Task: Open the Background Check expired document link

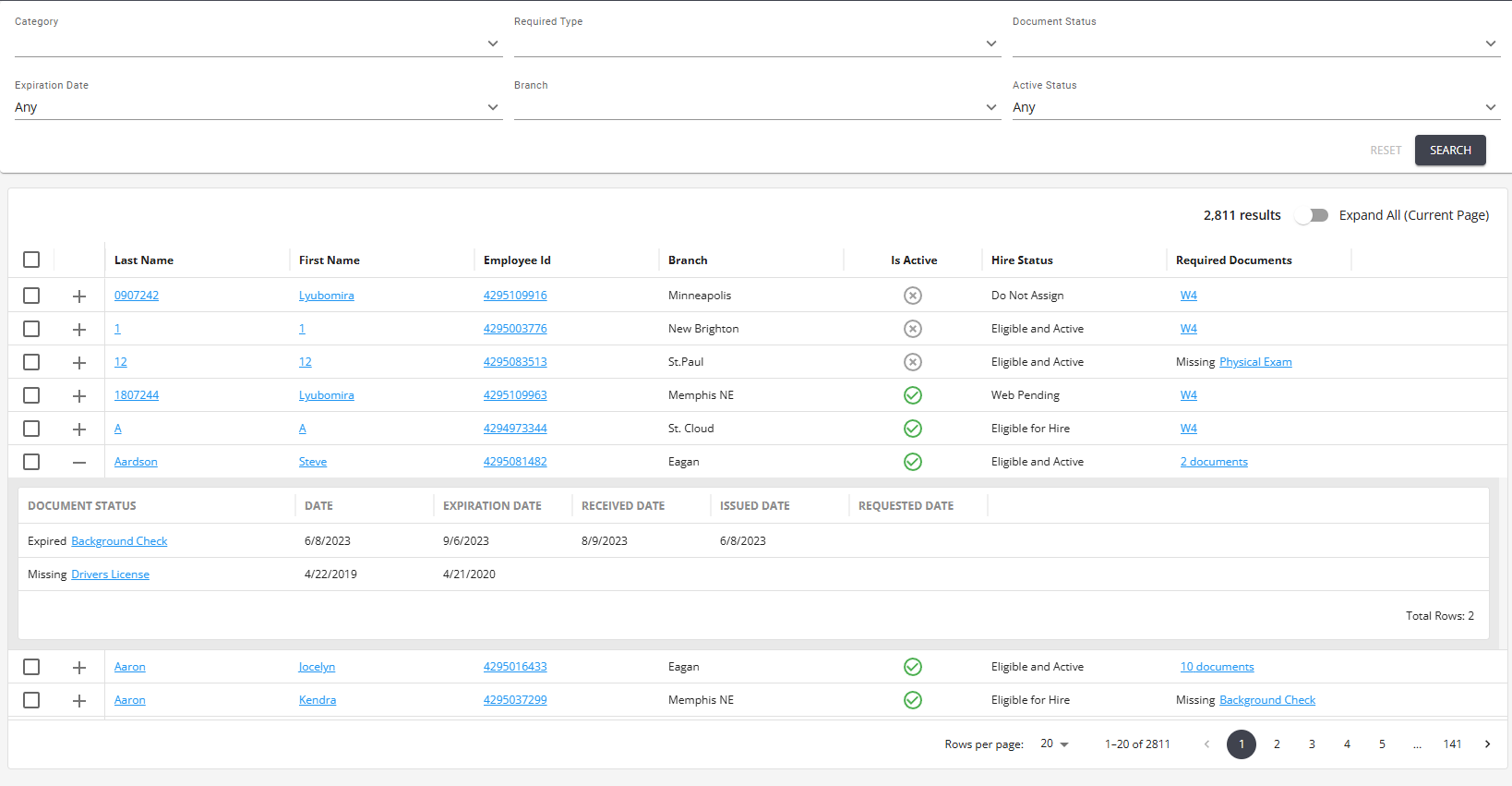Action: pos(119,541)
